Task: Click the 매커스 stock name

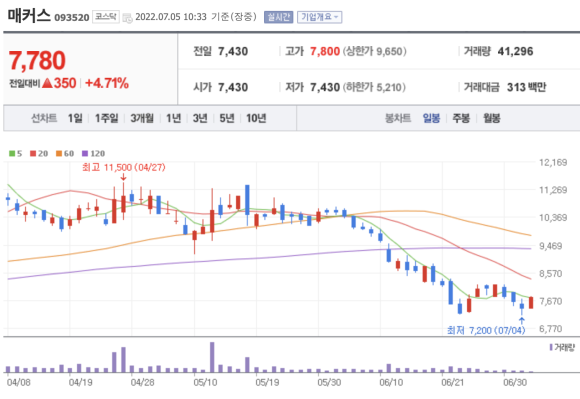Action: click(29, 16)
